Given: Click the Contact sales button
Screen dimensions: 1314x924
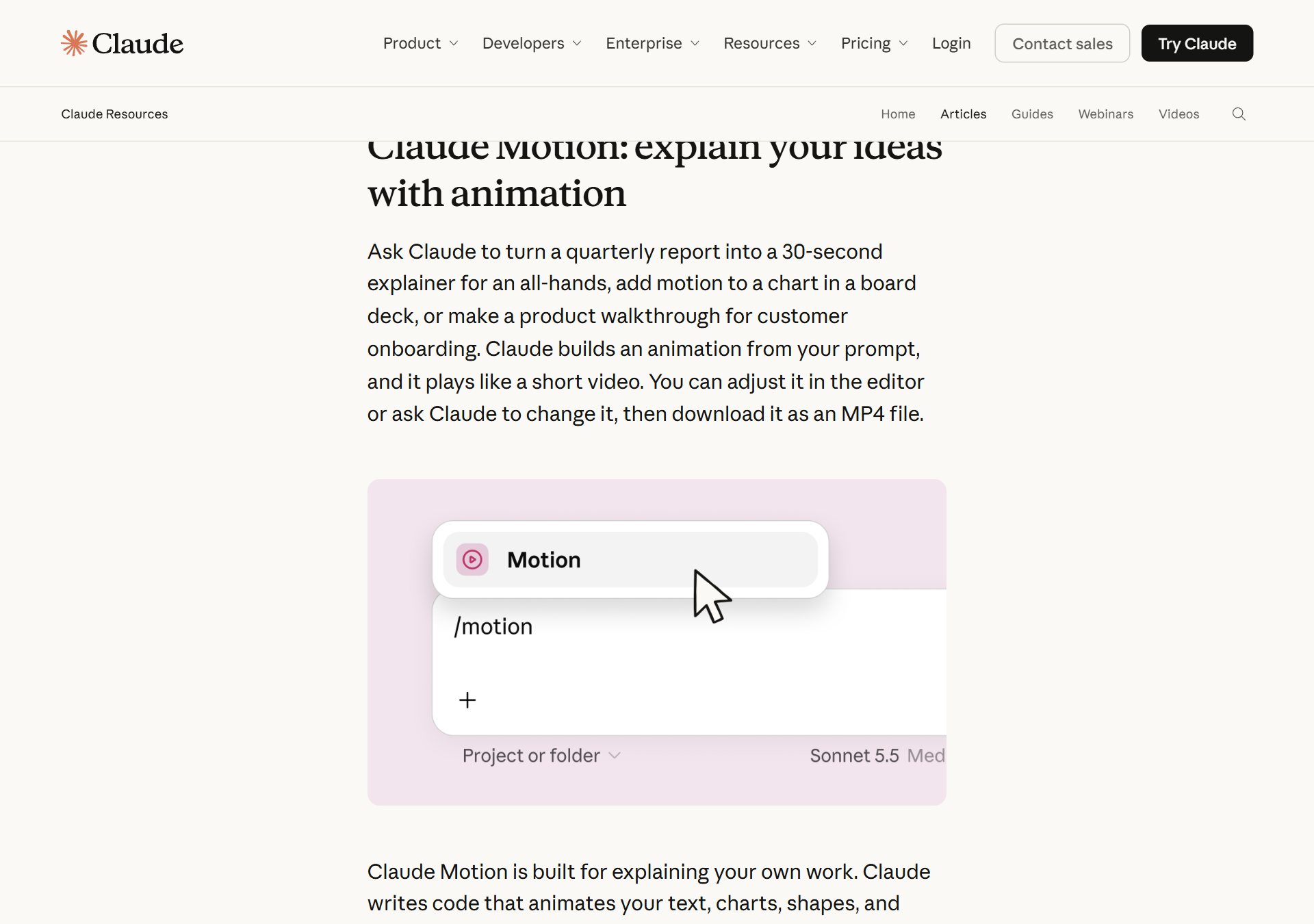Looking at the screenshot, I should tap(1062, 43).
